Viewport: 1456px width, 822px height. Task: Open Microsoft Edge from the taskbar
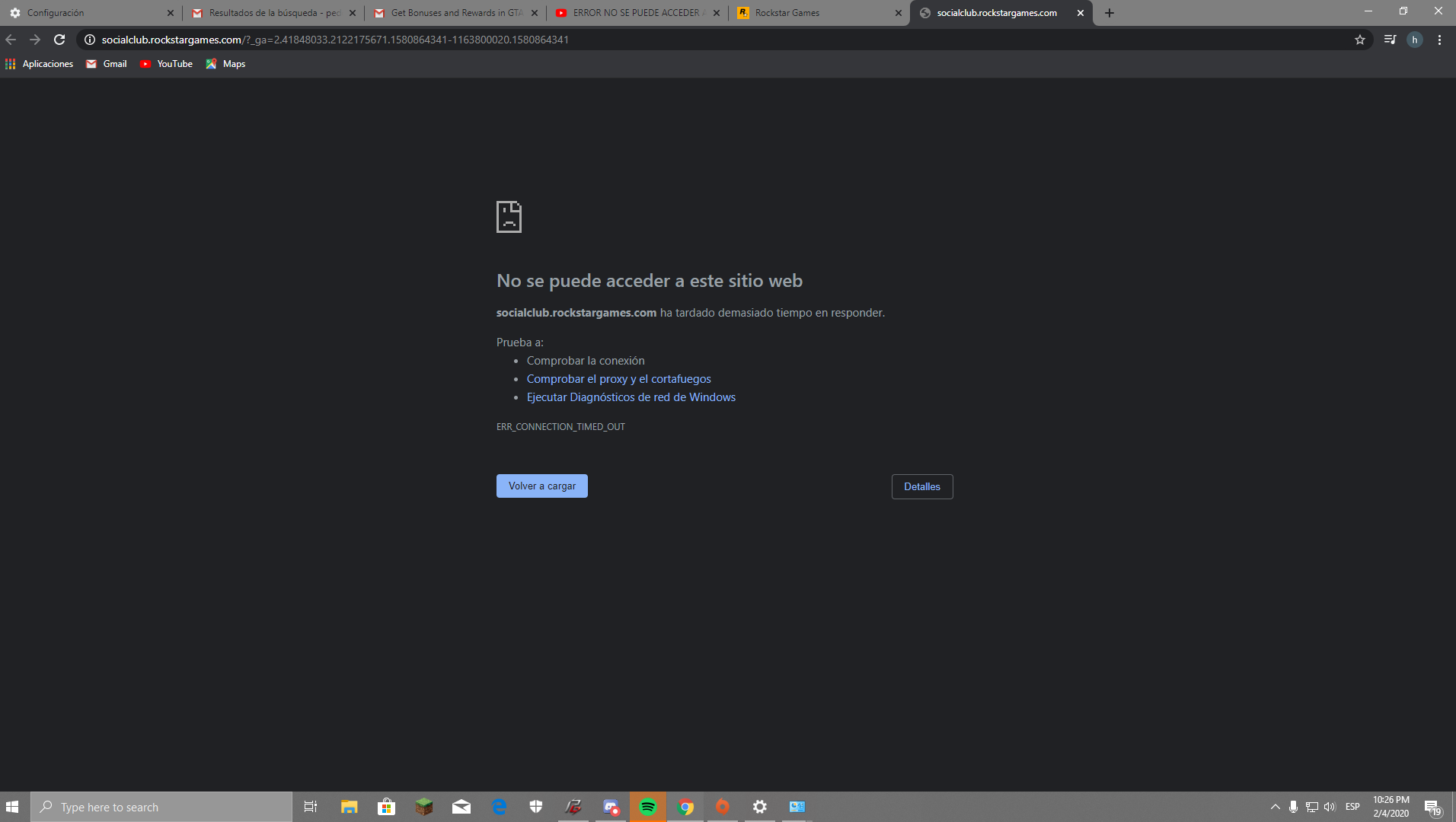pyautogui.click(x=499, y=807)
